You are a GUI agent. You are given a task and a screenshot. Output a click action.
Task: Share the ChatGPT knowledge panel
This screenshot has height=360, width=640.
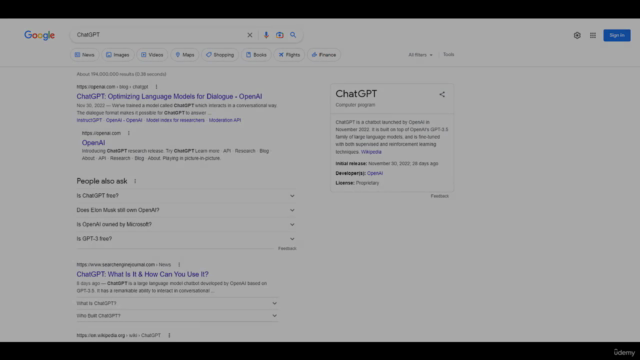tap(442, 94)
